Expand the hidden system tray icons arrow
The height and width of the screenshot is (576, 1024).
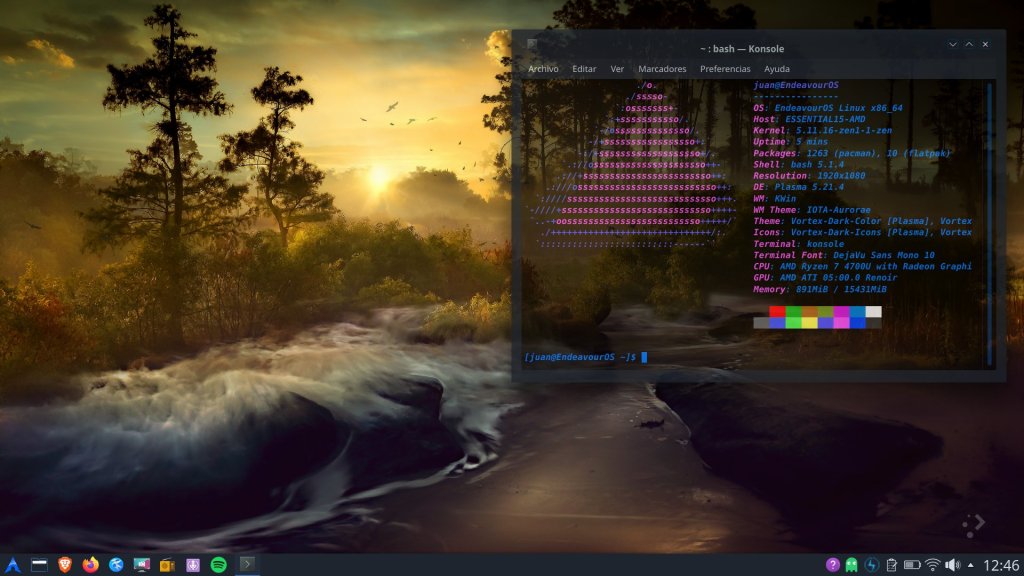pos(970,565)
